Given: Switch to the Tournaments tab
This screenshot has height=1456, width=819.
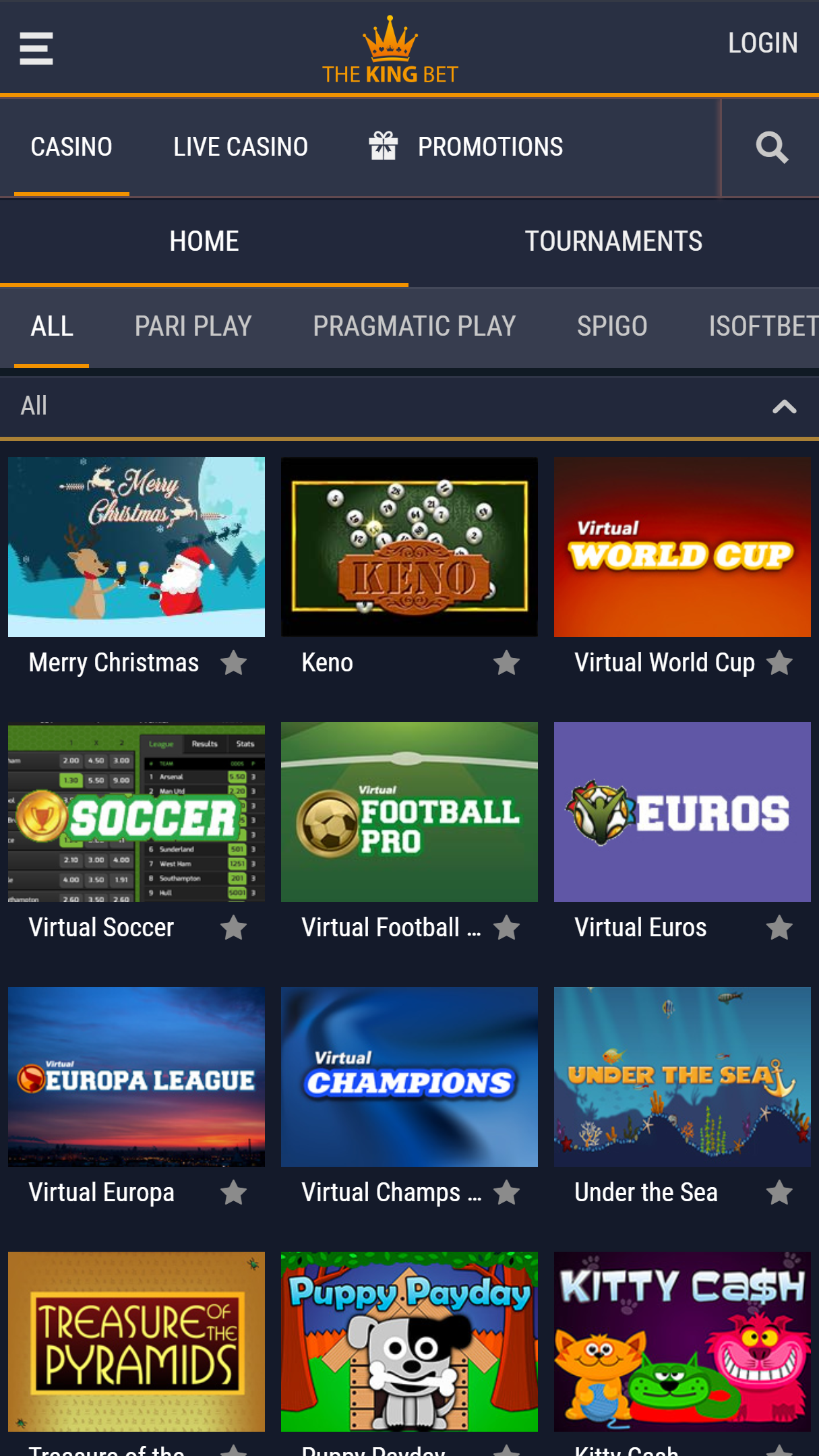Looking at the screenshot, I should coord(613,241).
